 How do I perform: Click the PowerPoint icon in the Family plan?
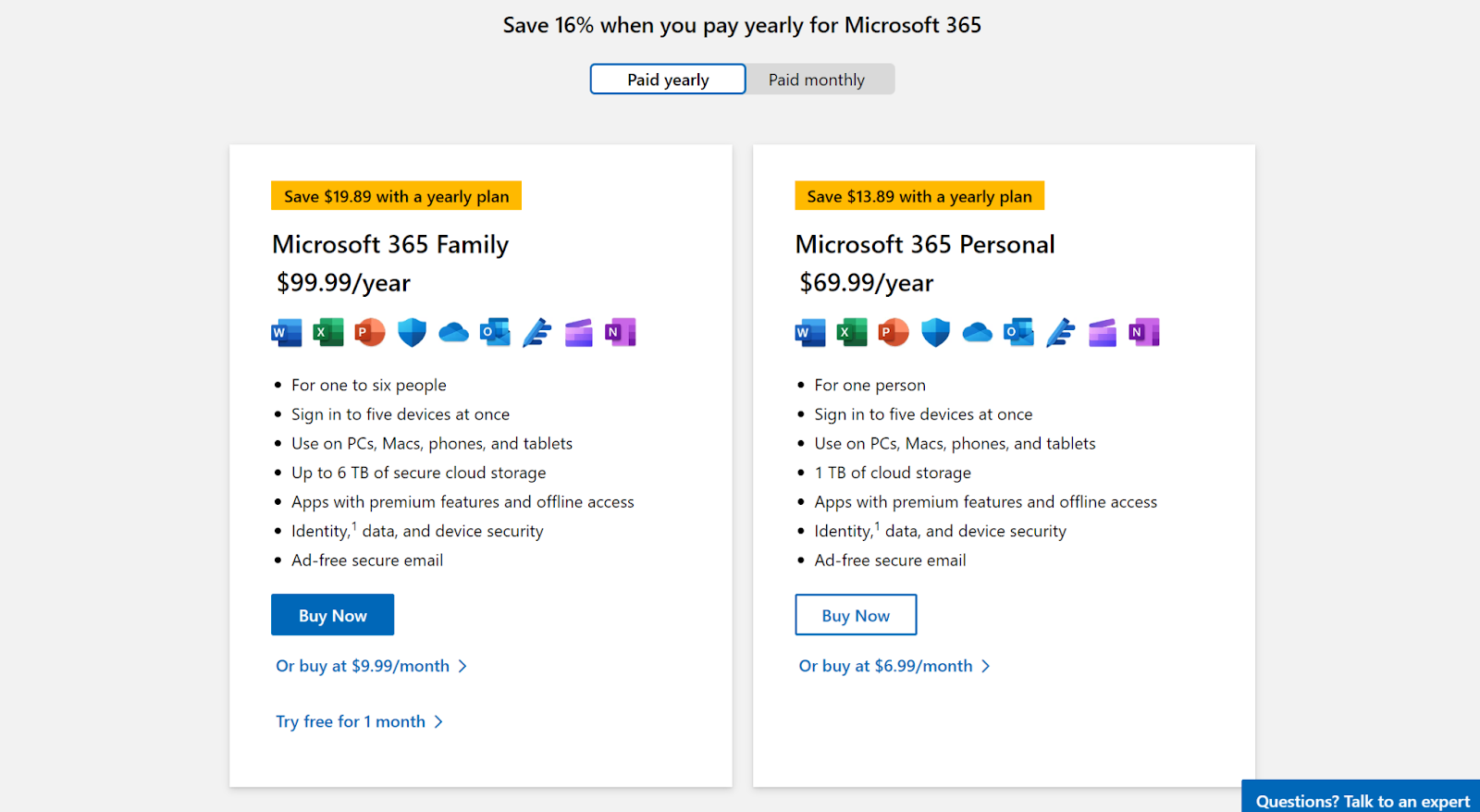370,332
